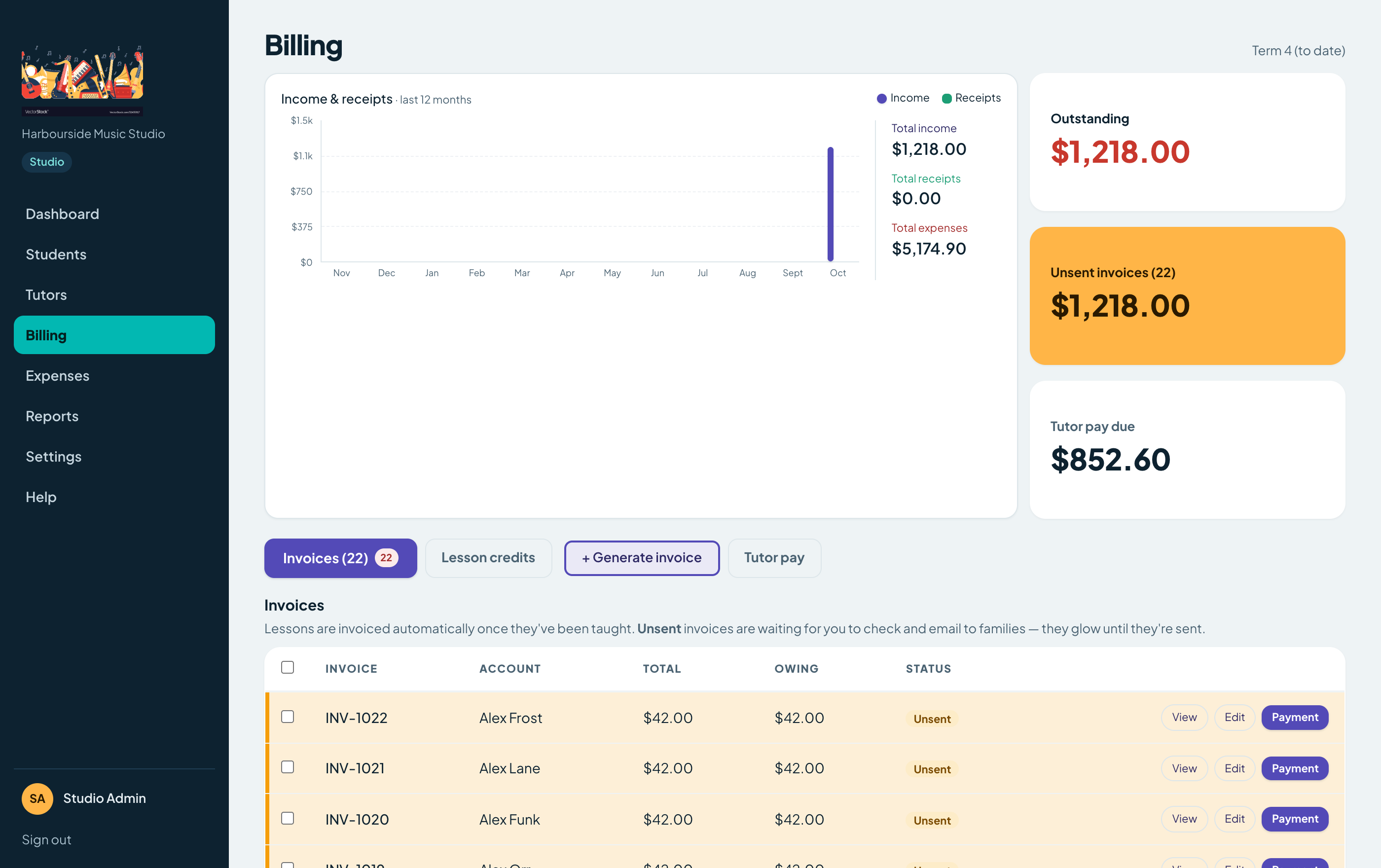Screen dimensions: 1381x868
Task: Toggle the select-all invoices checkbox
Action: [288, 667]
